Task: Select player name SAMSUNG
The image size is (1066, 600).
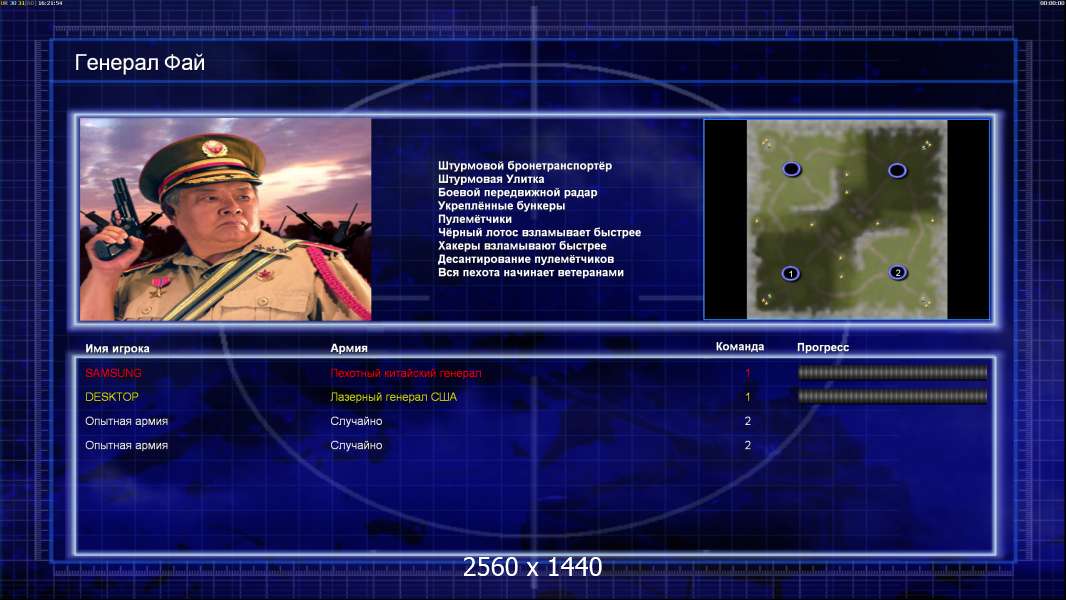Action: coord(113,373)
